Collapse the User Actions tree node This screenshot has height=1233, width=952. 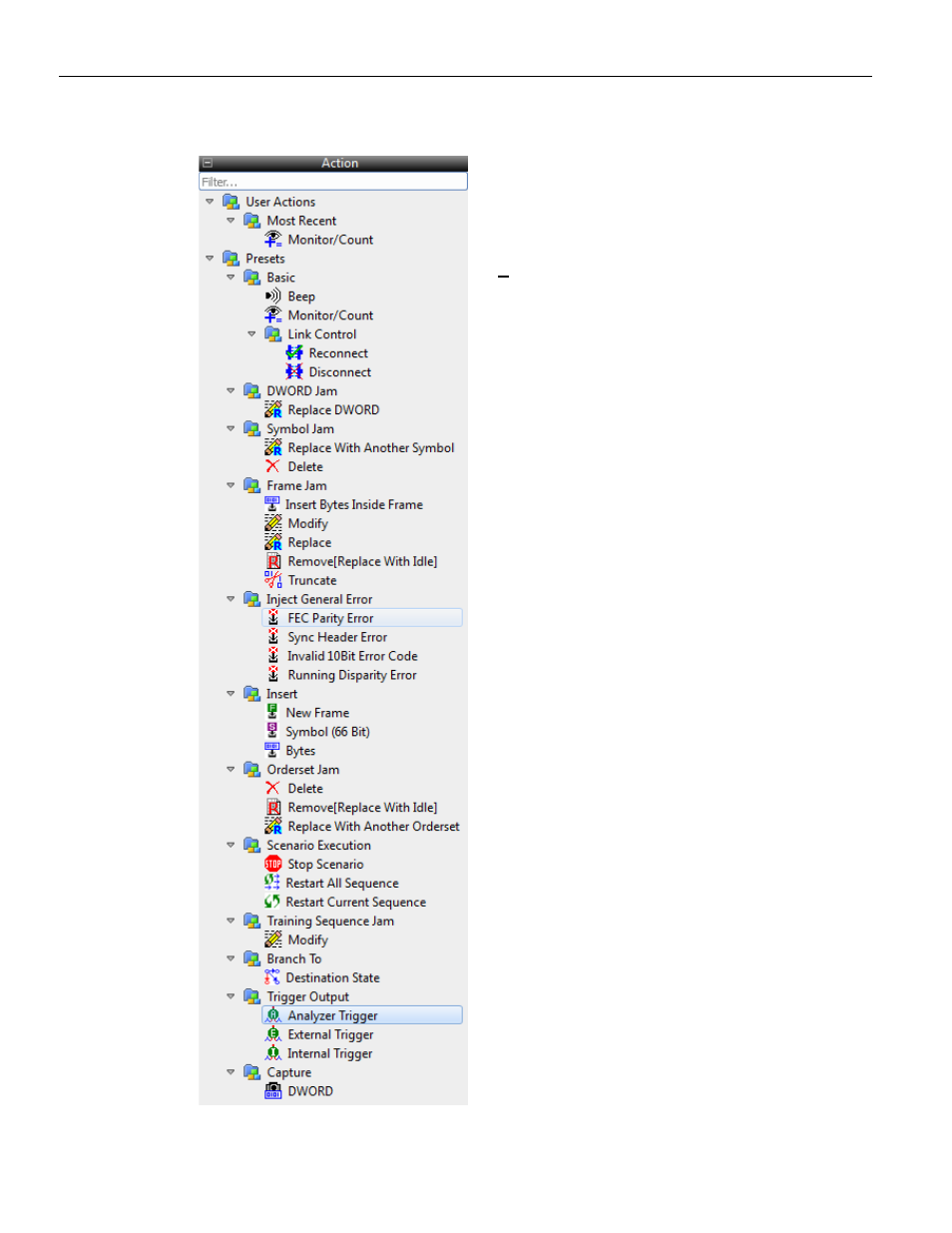pyautogui.click(x=210, y=202)
